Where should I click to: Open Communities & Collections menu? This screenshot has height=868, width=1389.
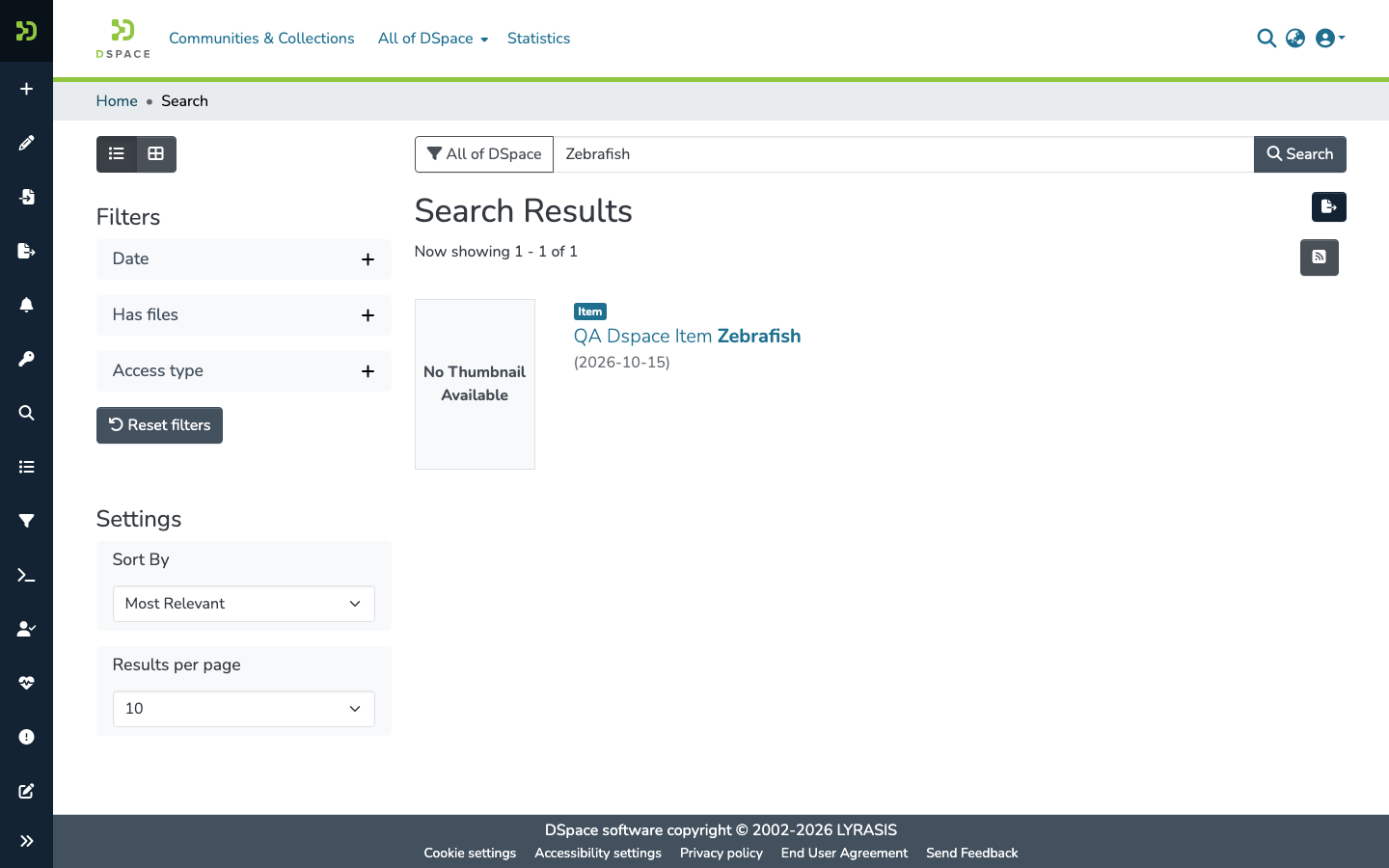tap(261, 39)
